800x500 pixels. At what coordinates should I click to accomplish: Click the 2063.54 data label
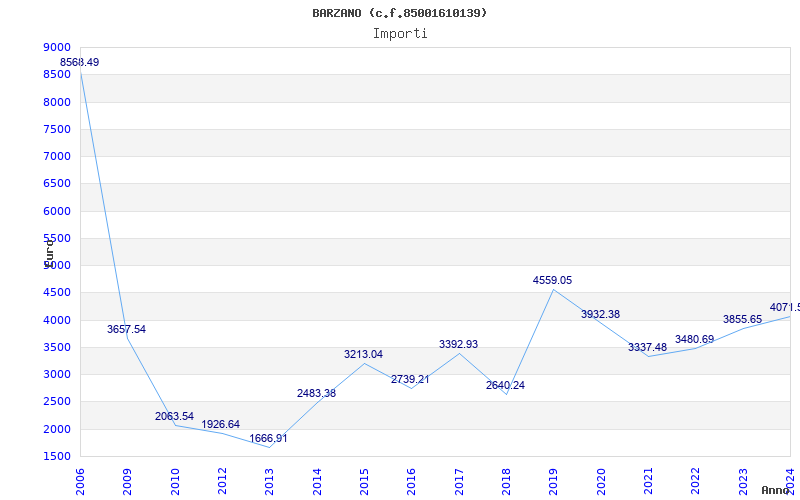[174, 416]
